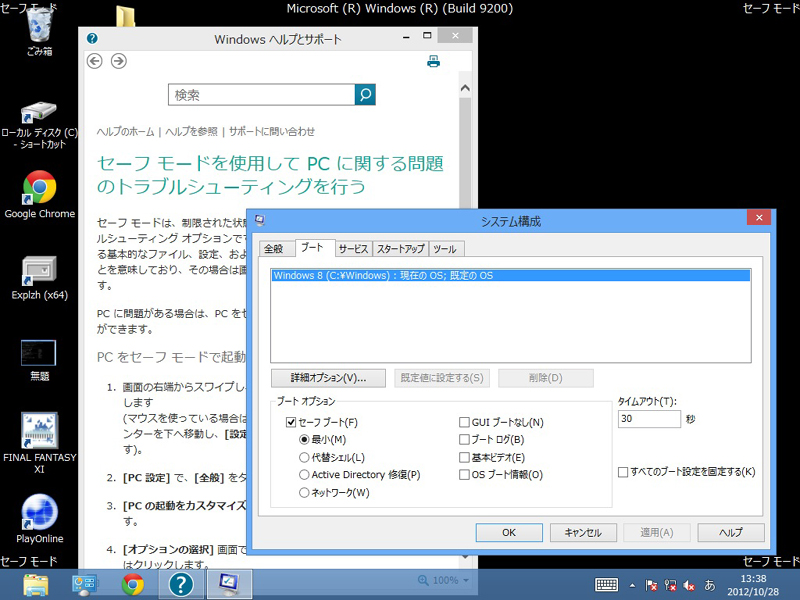Enable 基本ビデオ(E) checkbox
This screenshot has width=800, height=600.
(464, 457)
